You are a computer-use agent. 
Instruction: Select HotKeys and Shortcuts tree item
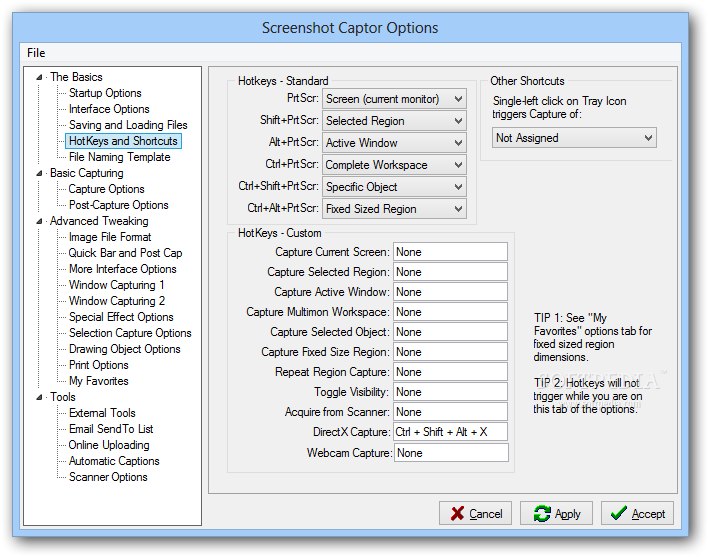123,141
